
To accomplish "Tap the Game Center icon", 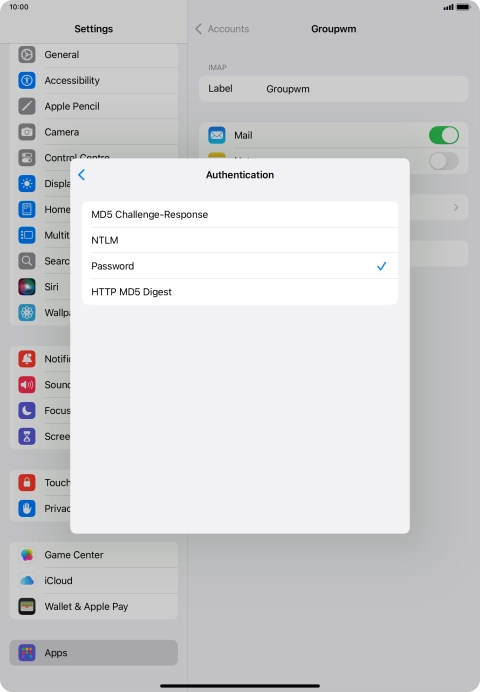I will click(27, 555).
